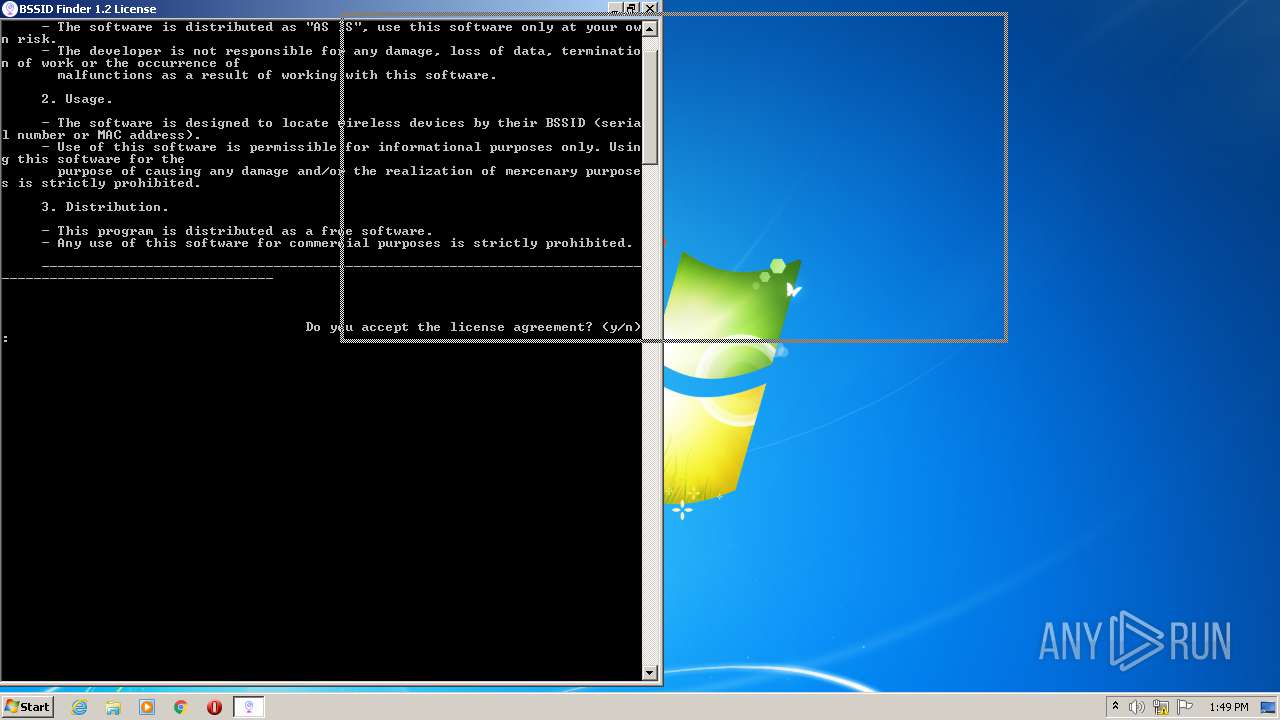Open Windows Media Player taskbar icon
Image resolution: width=1280 pixels, height=720 pixels.
tap(147, 707)
